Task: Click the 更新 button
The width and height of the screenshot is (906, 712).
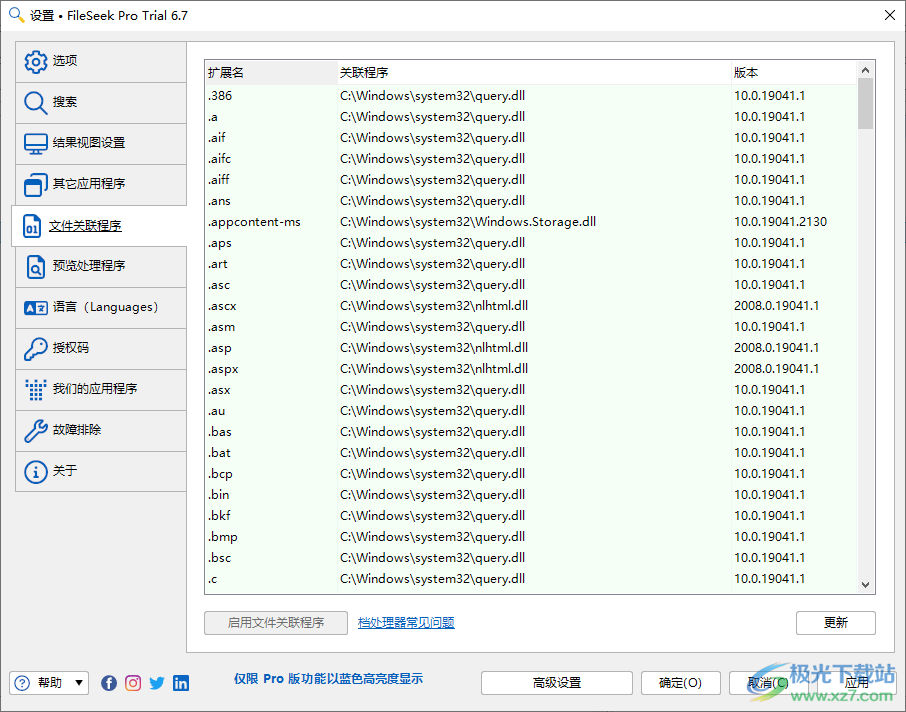Action: [x=836, y=623]
